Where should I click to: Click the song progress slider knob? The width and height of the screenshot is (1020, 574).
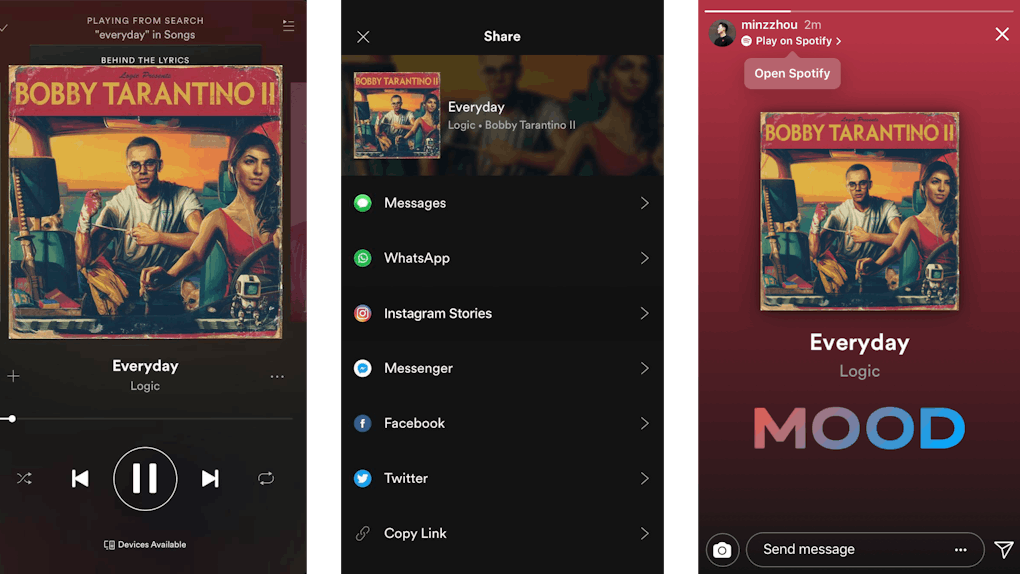(12, 418)
